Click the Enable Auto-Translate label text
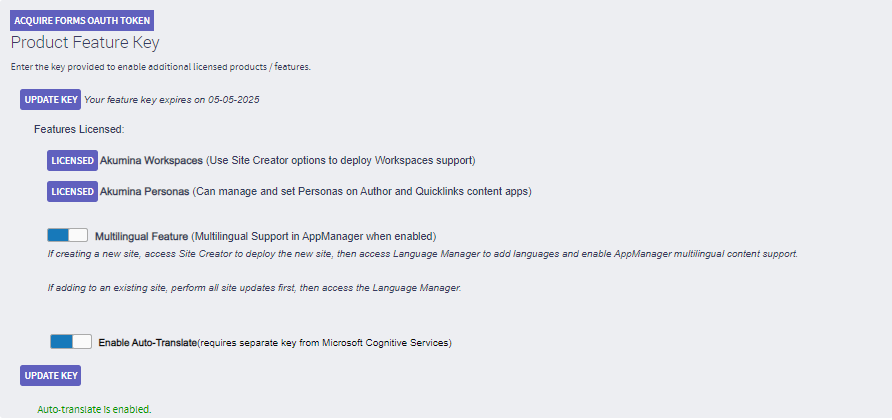This screenshot has width=892, height=420. [147, 343]
